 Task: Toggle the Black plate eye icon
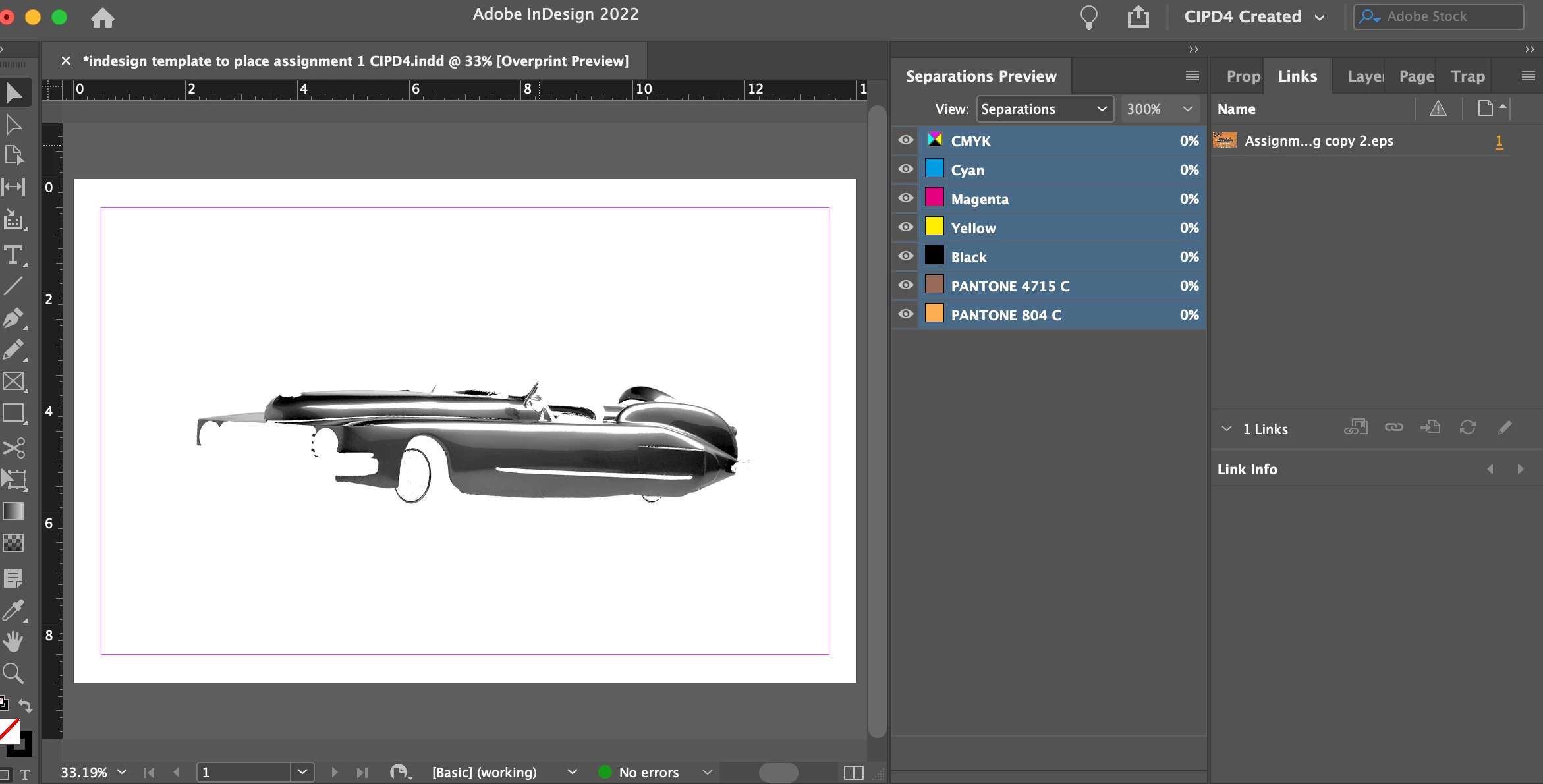[906, 256]
